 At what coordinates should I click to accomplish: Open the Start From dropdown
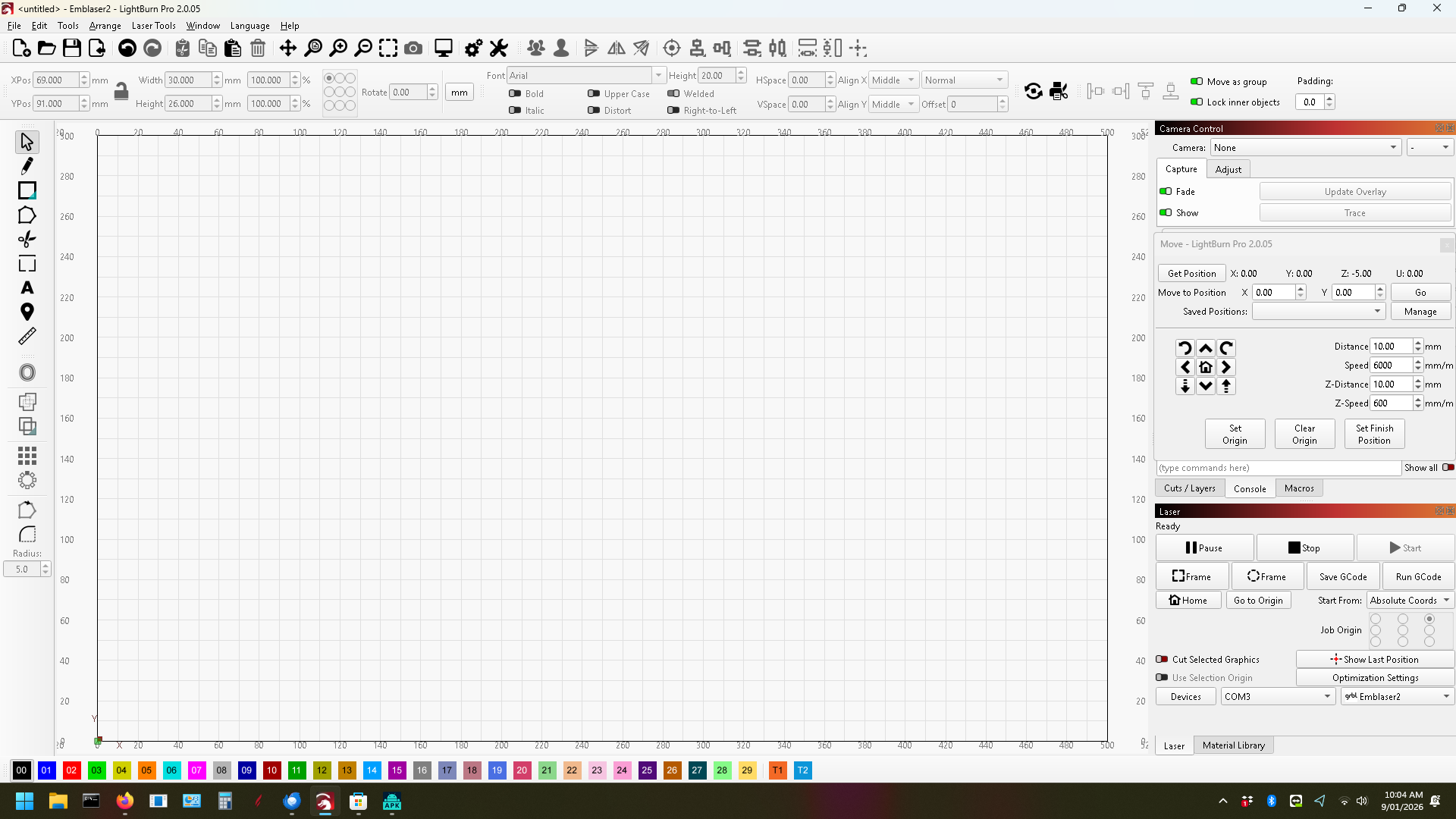tap(1410, 600)
